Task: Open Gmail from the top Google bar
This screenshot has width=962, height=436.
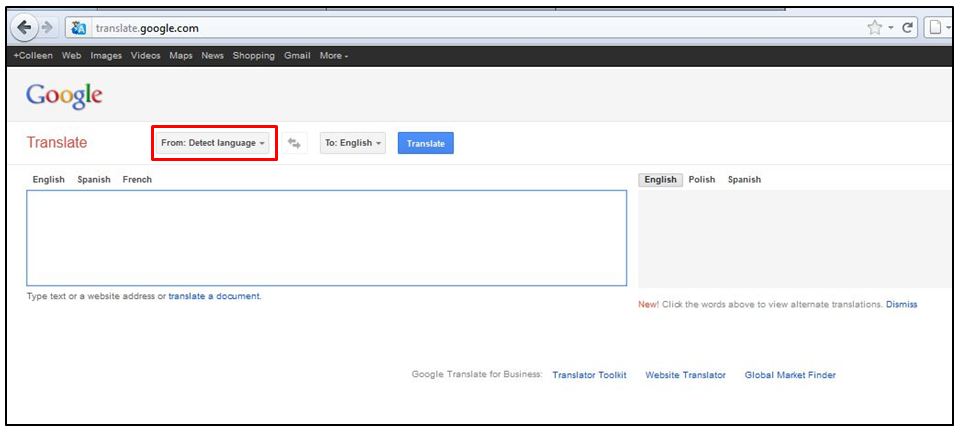Action: coord(297,56)
